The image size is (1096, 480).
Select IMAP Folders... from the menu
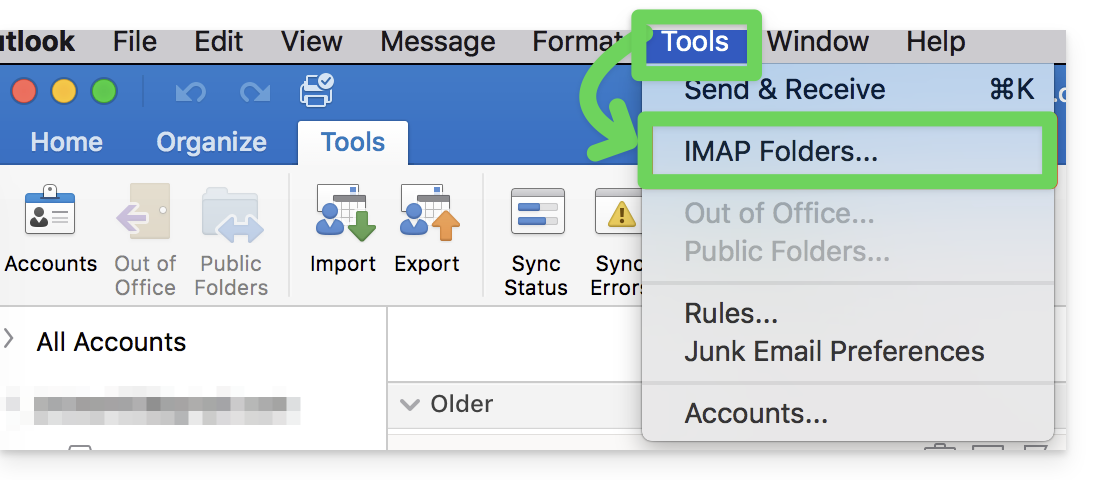point(780,152)
